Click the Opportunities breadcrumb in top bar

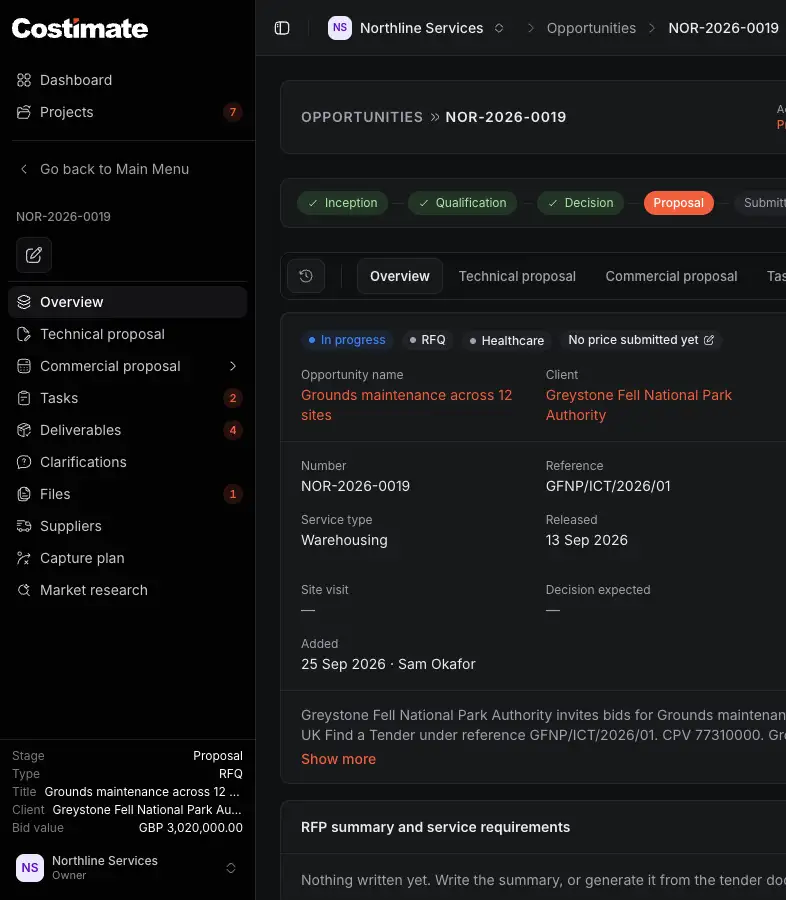[x=591, y=28]
